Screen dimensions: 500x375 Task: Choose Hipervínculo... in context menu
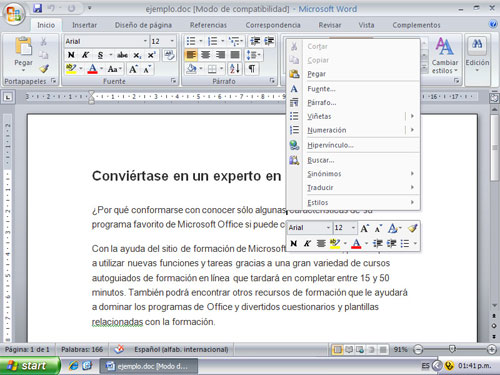point(353,145)
